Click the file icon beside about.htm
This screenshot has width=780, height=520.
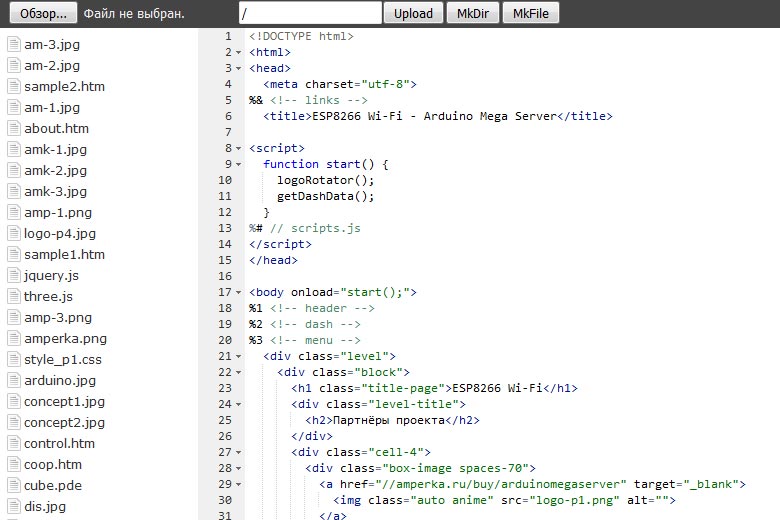point(14,128)
